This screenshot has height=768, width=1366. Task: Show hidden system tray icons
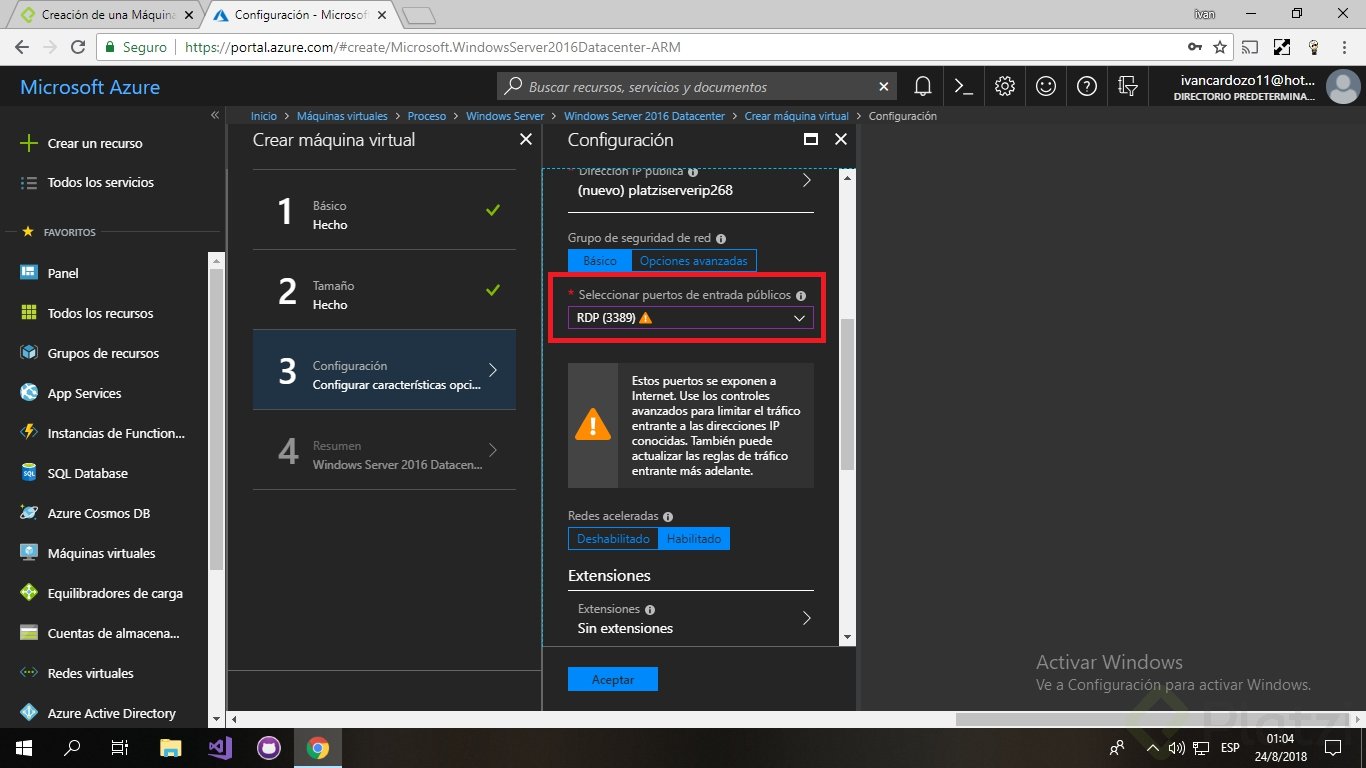1153,748
